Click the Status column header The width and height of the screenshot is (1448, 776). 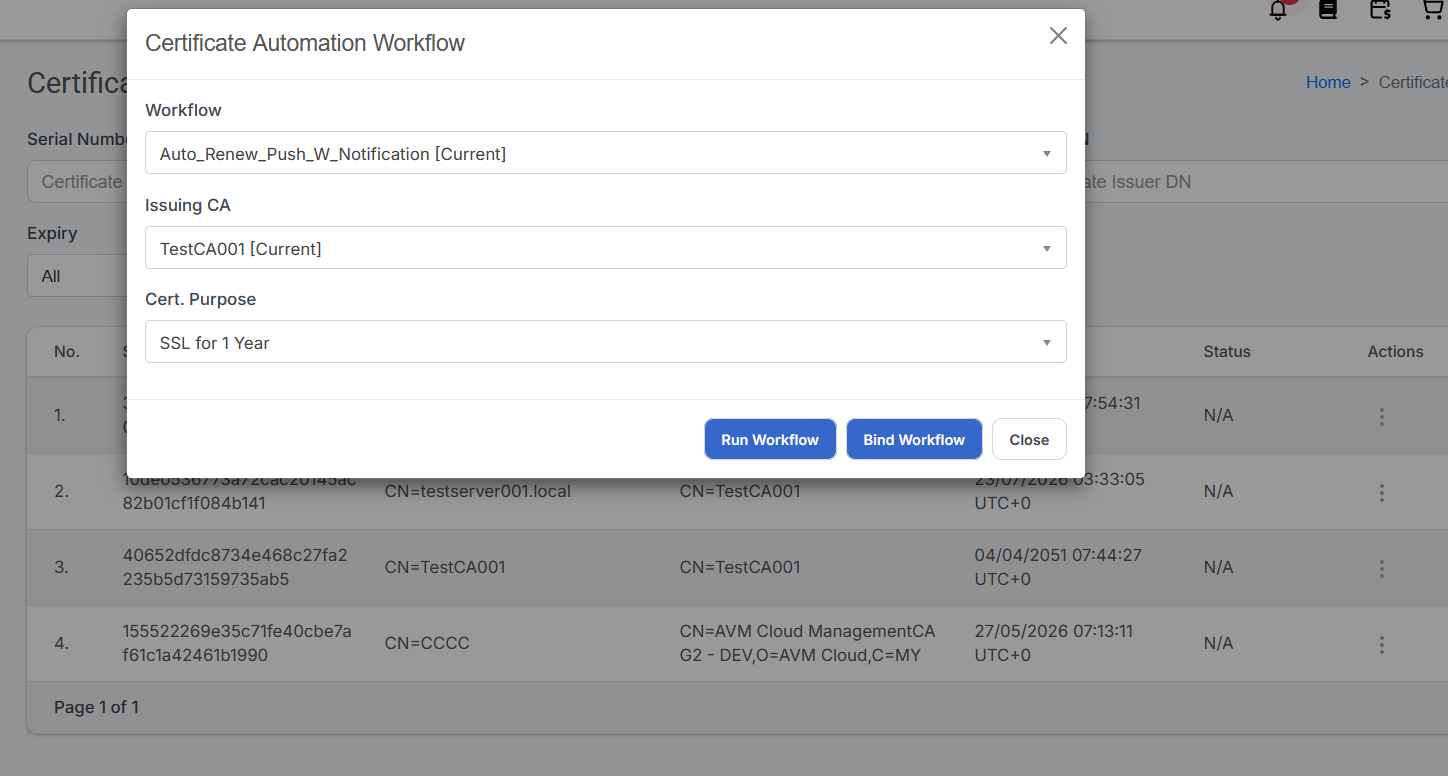(1227, 351)
